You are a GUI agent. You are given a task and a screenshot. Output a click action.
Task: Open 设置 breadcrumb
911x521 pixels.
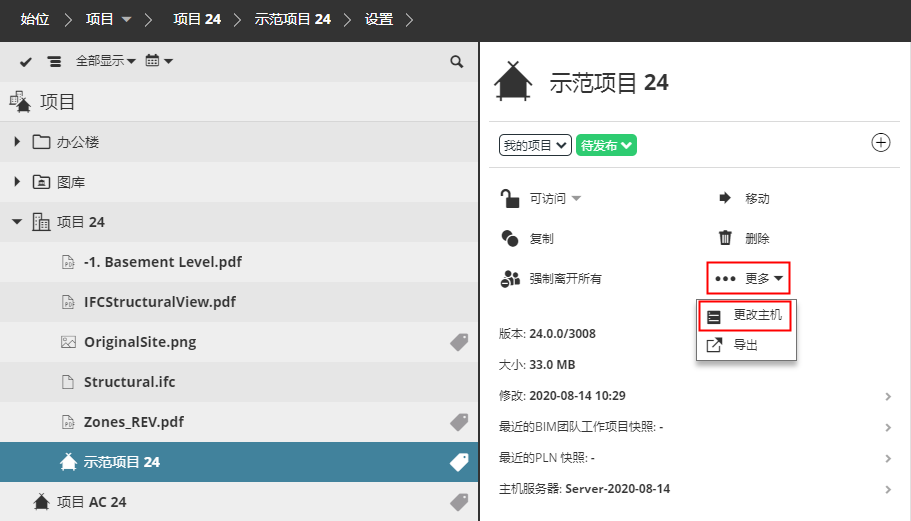pyautogui.click(x=379, y=19)
